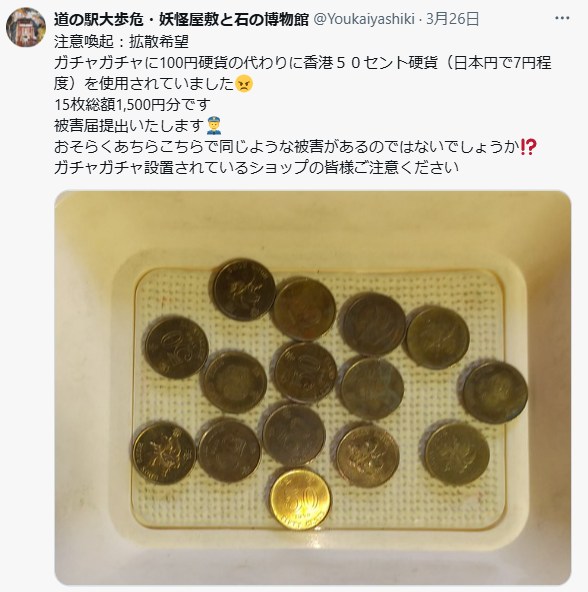Click the shiny gold 50 coin
The width and height of the screenshot is (588, 592).
coord(301,499)
